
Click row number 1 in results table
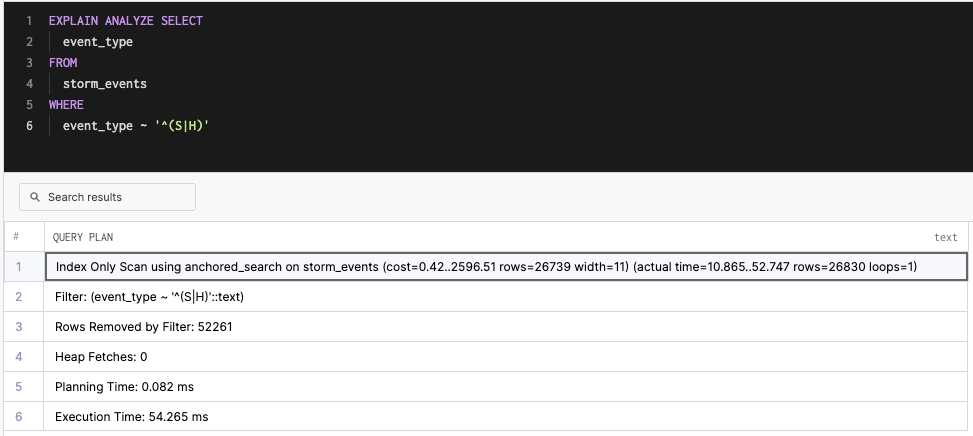16,267
